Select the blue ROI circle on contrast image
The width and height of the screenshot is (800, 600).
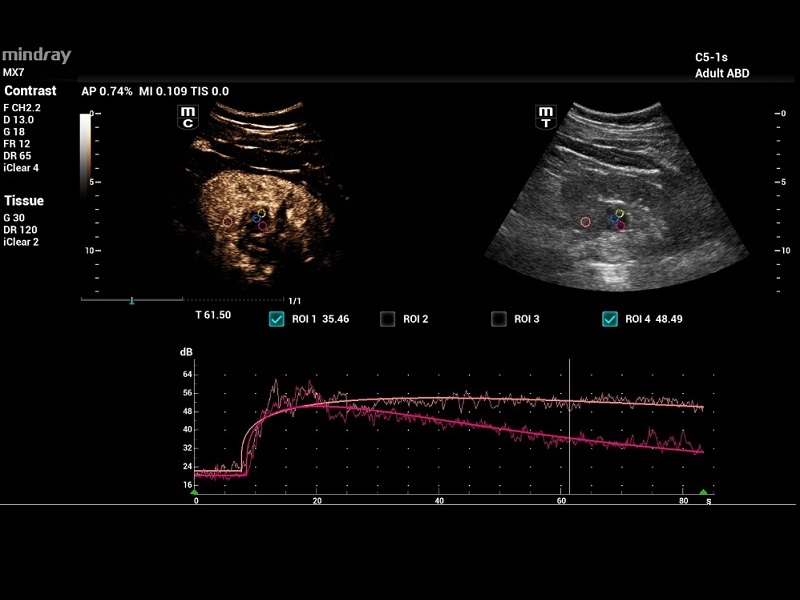(256, 217)
